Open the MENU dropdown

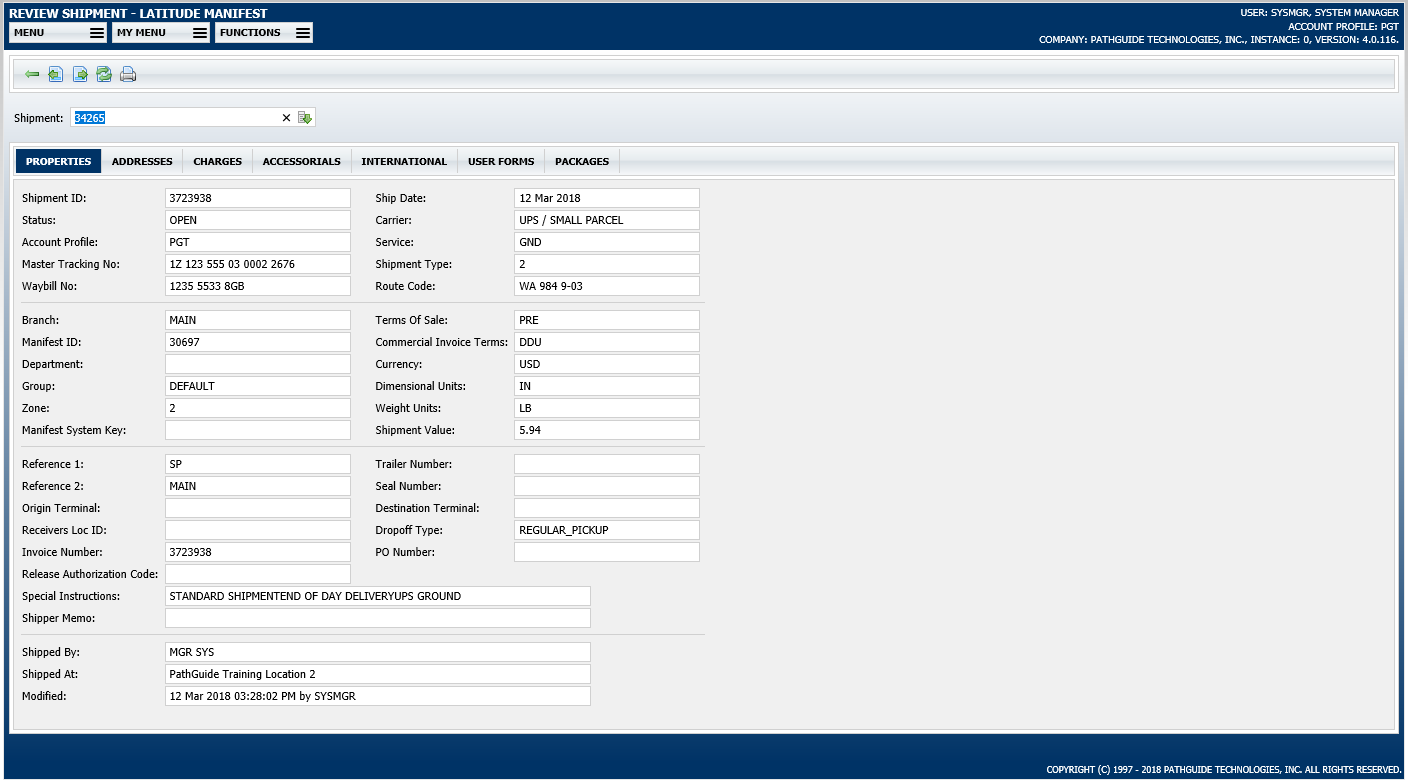click(x=57, y=32)
